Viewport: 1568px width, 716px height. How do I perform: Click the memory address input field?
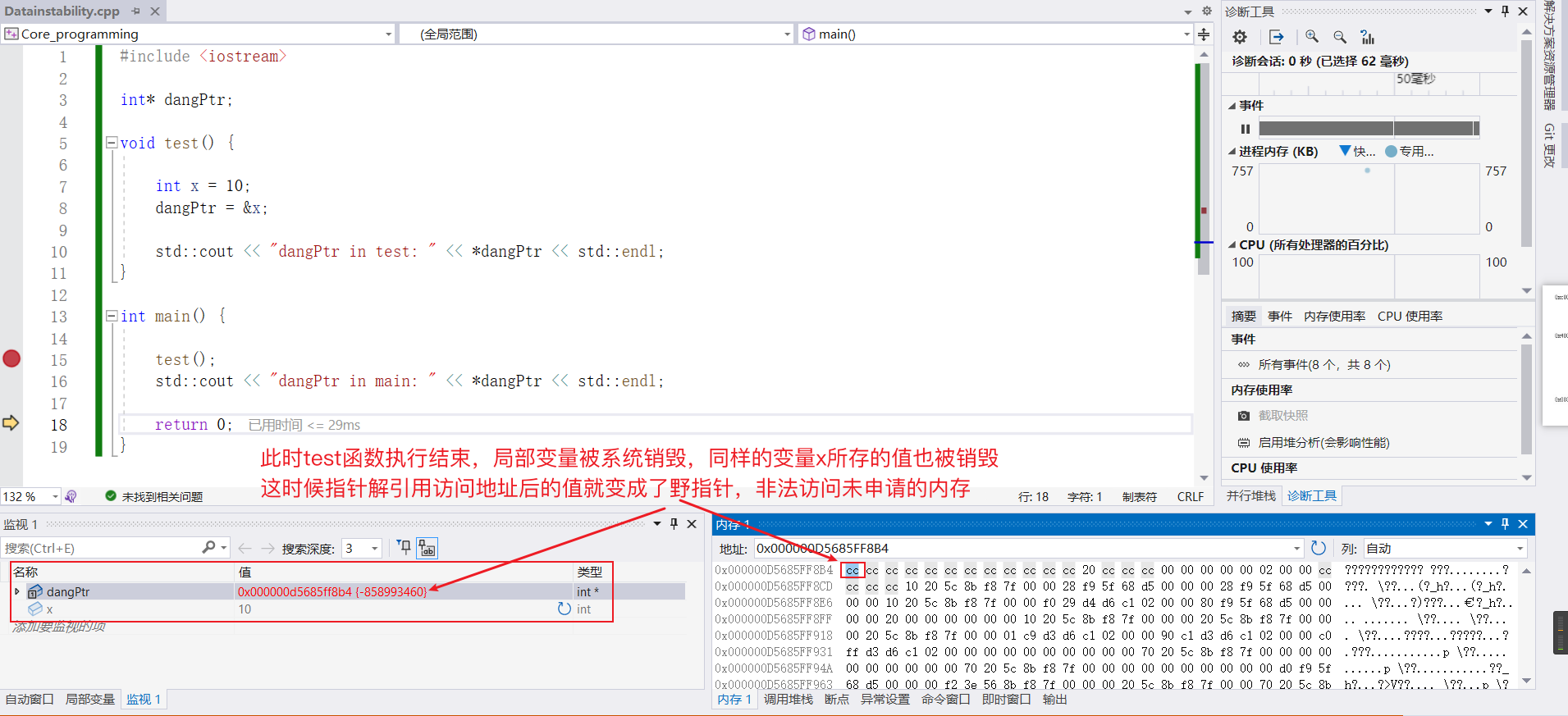(1022, 549)
